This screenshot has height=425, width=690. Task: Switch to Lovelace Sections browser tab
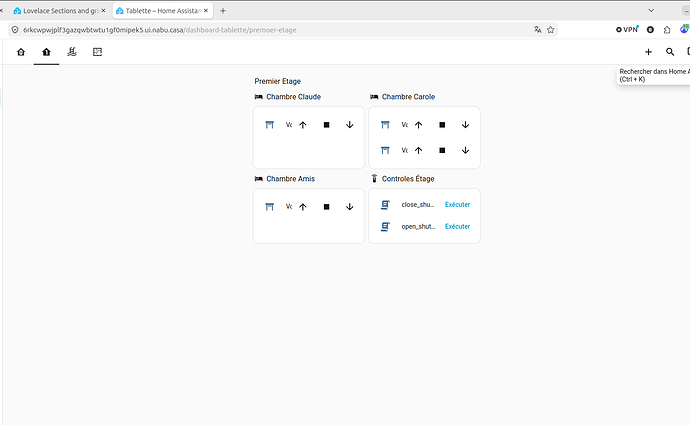tap(58, 11)
